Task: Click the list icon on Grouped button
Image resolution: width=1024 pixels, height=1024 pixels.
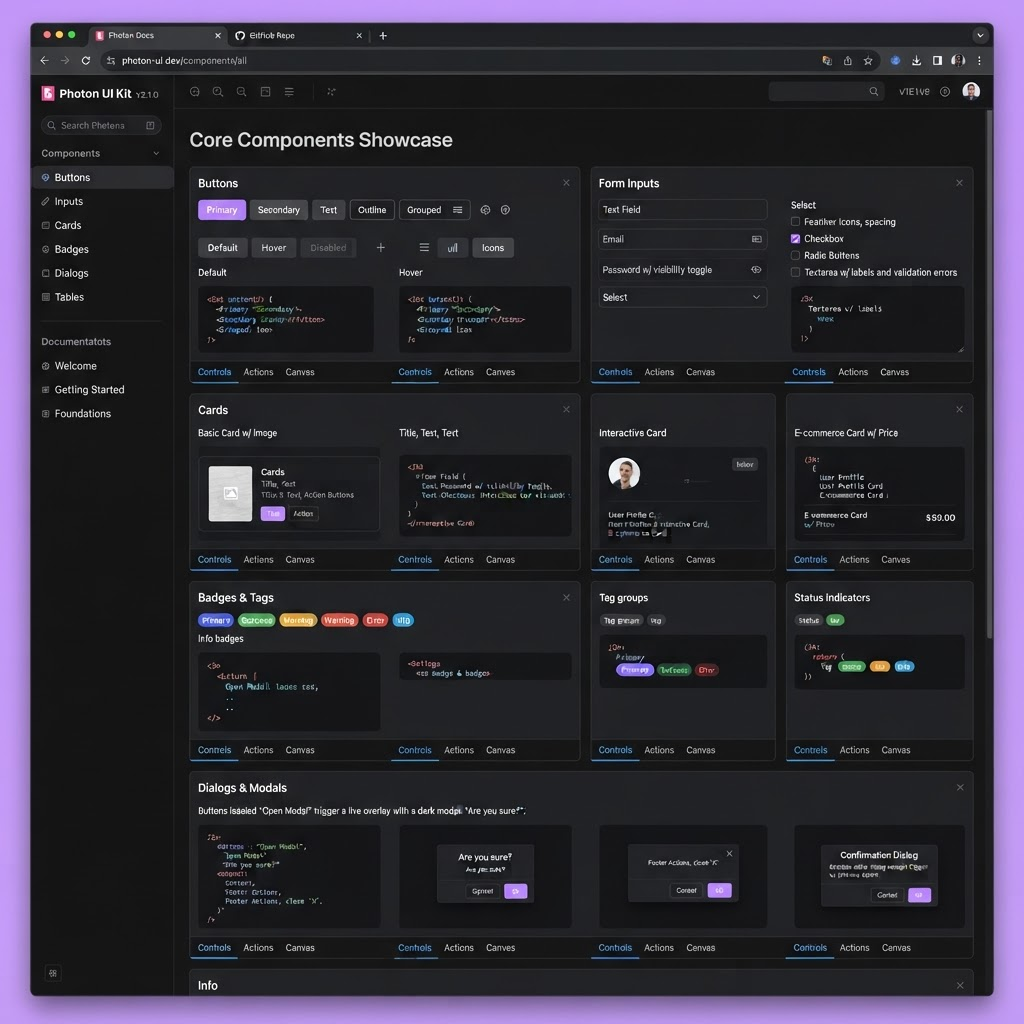Action: (x=457, y=210)
